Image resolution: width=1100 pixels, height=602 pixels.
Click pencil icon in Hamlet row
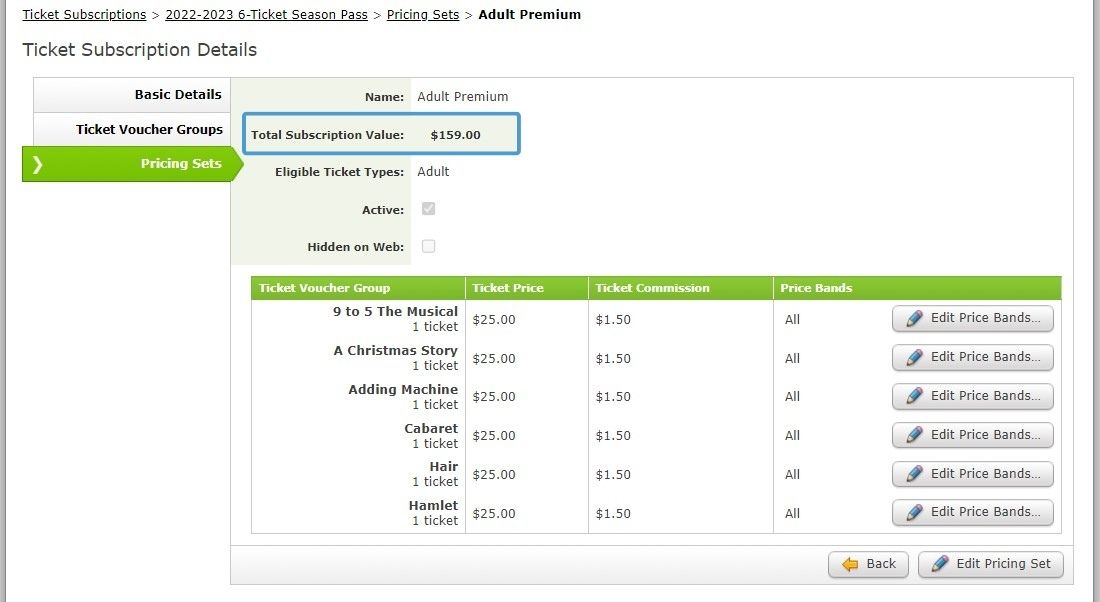pyautogui.click(x=914, y=513)
